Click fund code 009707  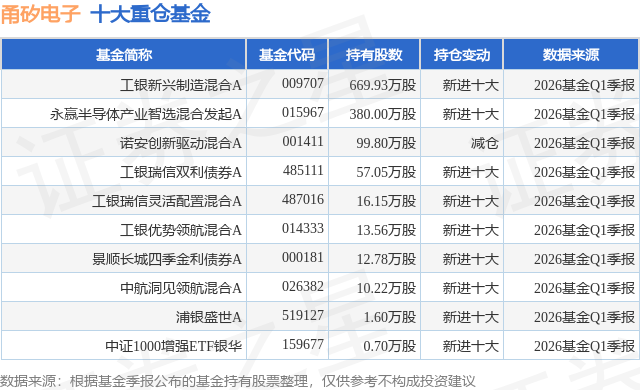tap(302, 84)
